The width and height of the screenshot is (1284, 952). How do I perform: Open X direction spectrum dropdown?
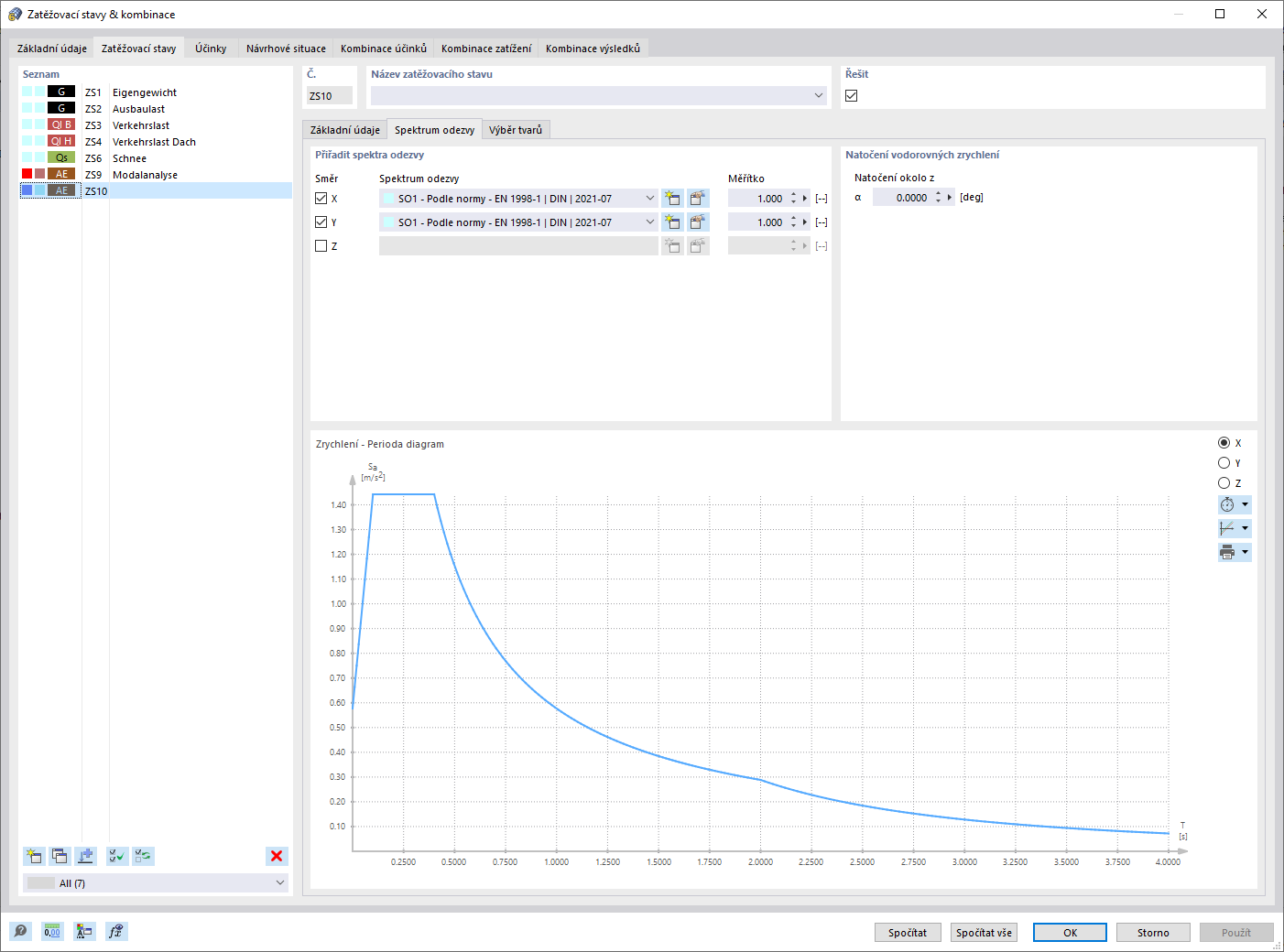point(650,198)
